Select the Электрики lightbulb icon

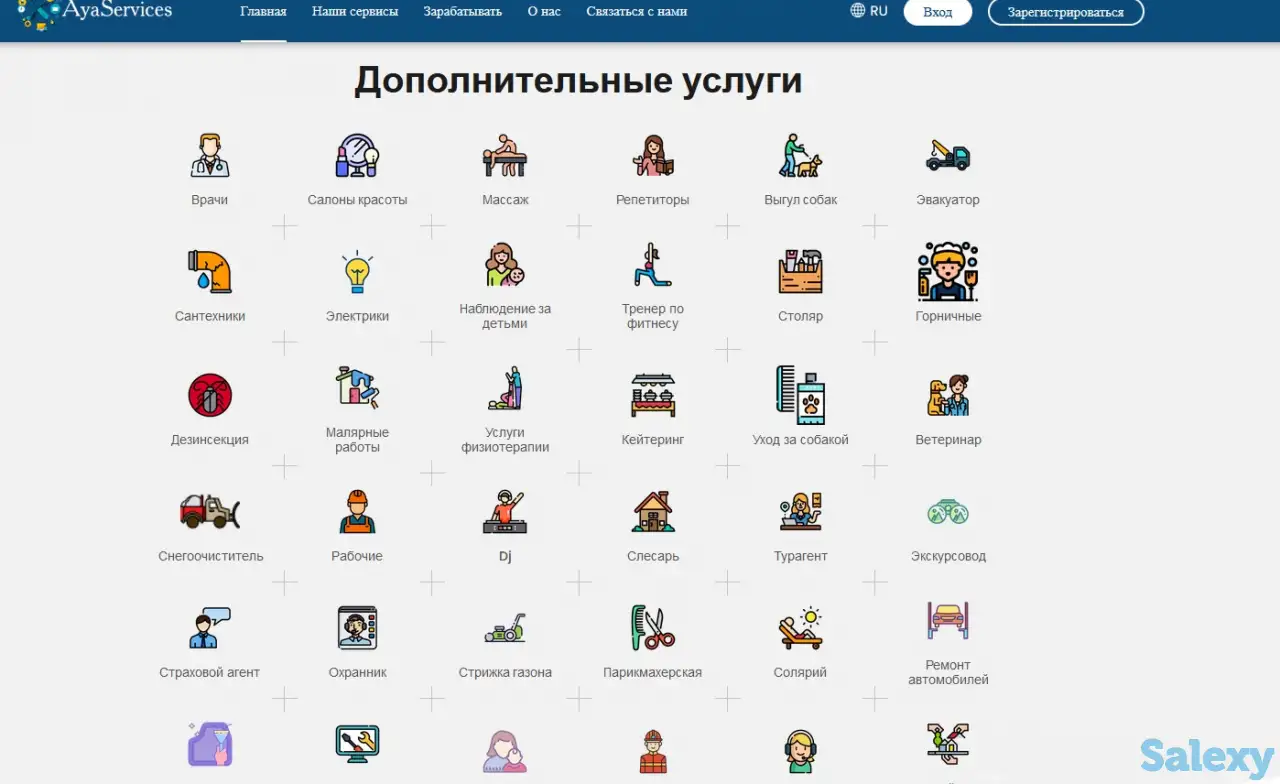pos(357,270)
